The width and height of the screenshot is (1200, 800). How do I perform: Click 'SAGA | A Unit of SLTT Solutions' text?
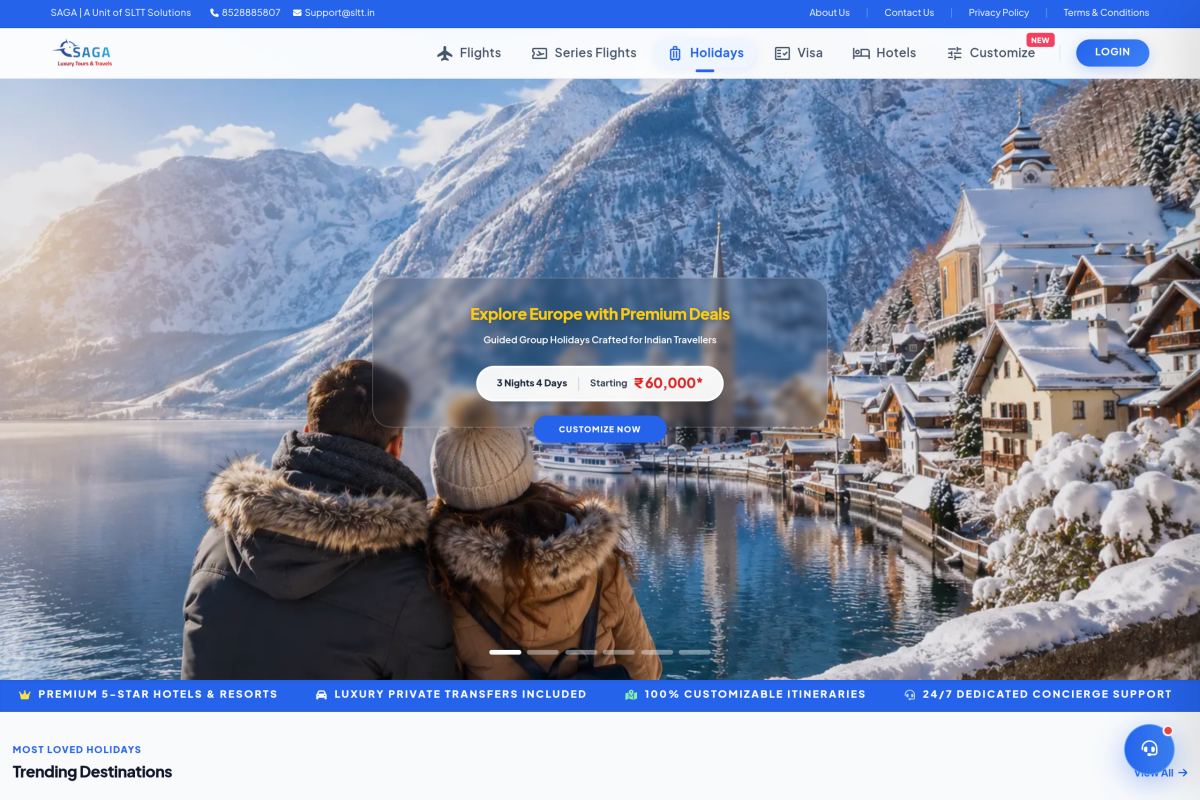121,13
